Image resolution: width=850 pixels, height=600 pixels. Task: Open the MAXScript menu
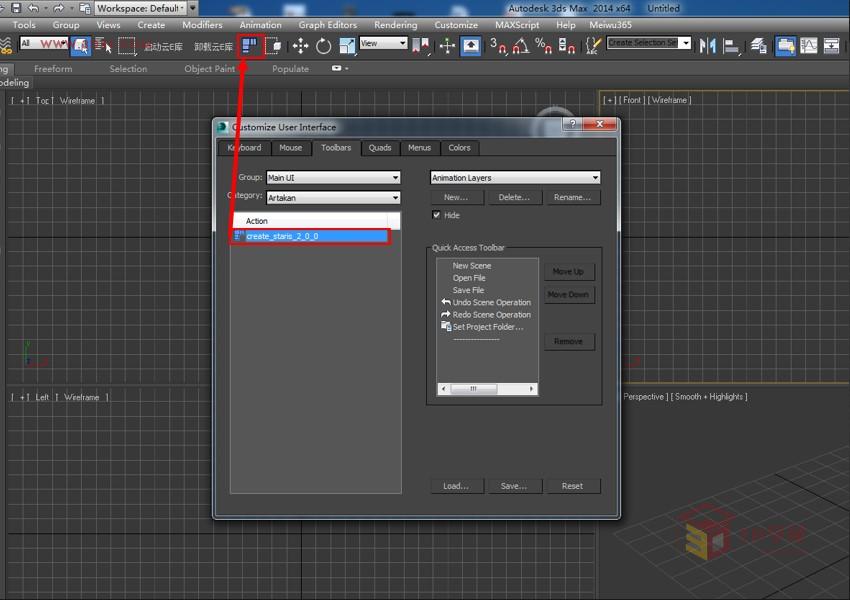(x=517, y=25)
